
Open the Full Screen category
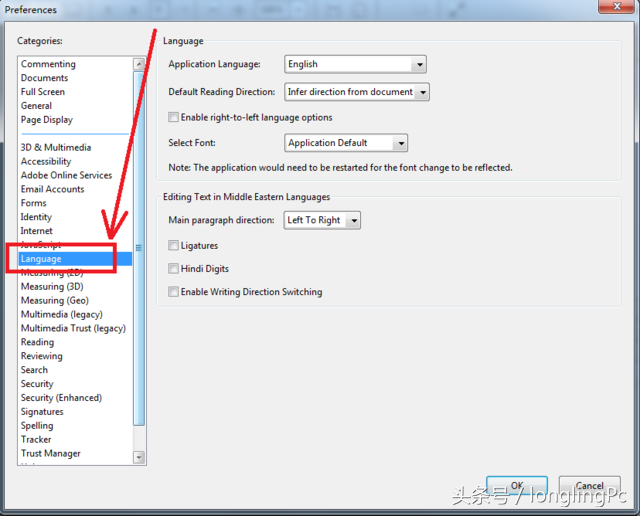click(43, 92)
